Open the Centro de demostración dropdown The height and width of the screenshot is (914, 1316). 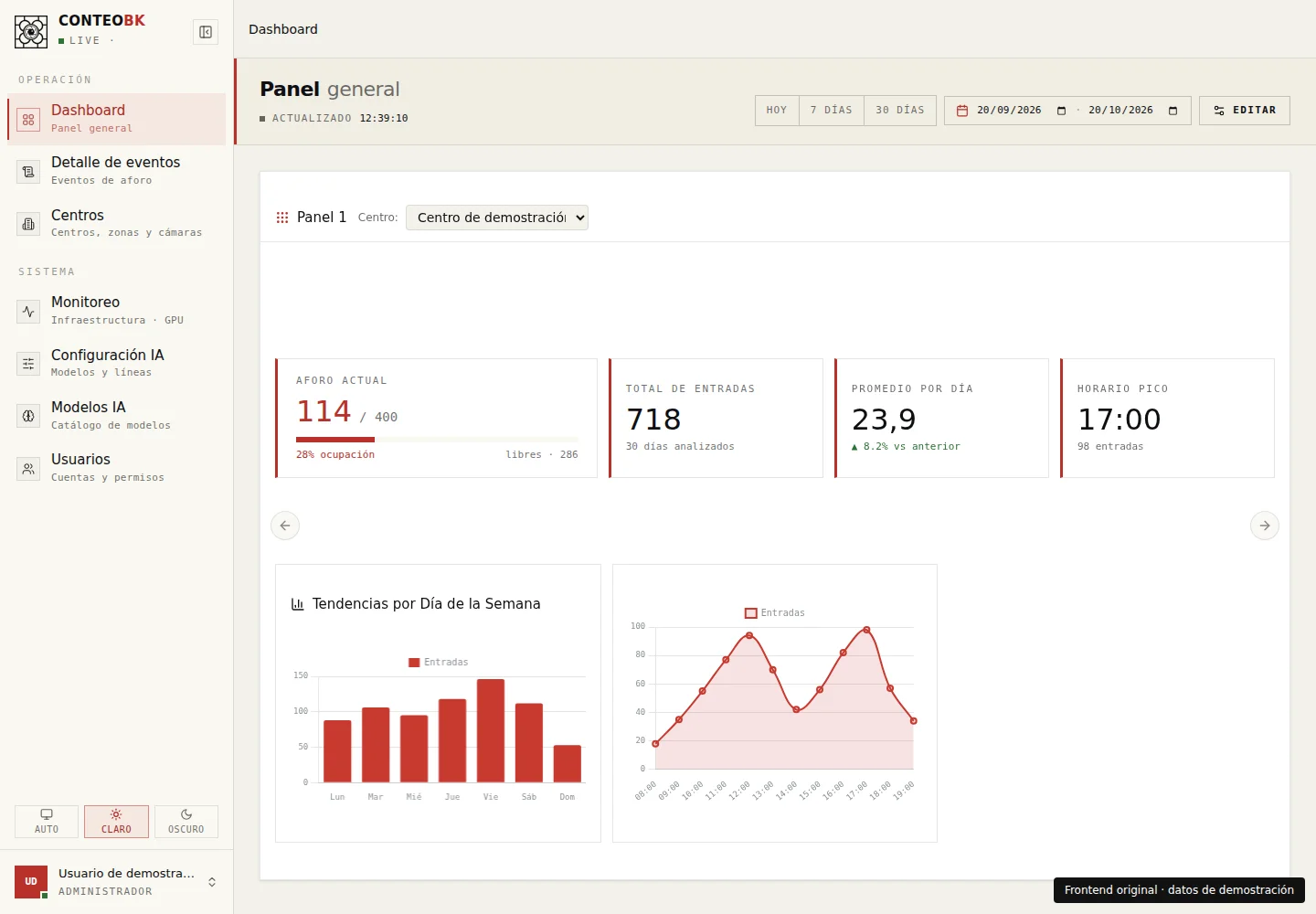pyautogui.click(x=497, y=218)
